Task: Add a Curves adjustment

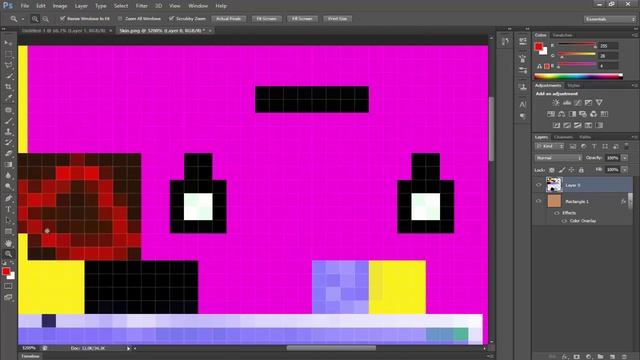Action: (x=578, y=103)
